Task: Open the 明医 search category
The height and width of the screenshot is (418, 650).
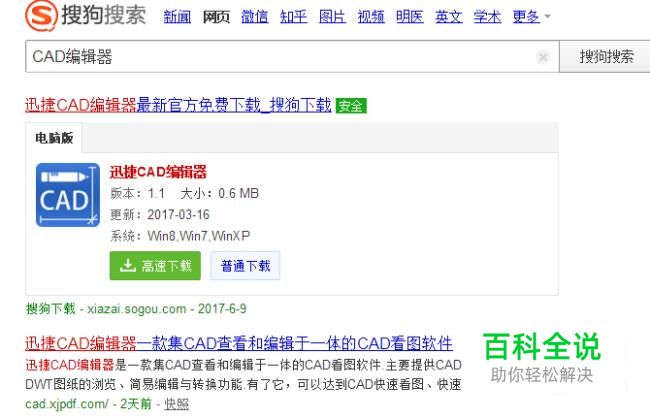Action: pyautogui.click(x=410, y=17)
